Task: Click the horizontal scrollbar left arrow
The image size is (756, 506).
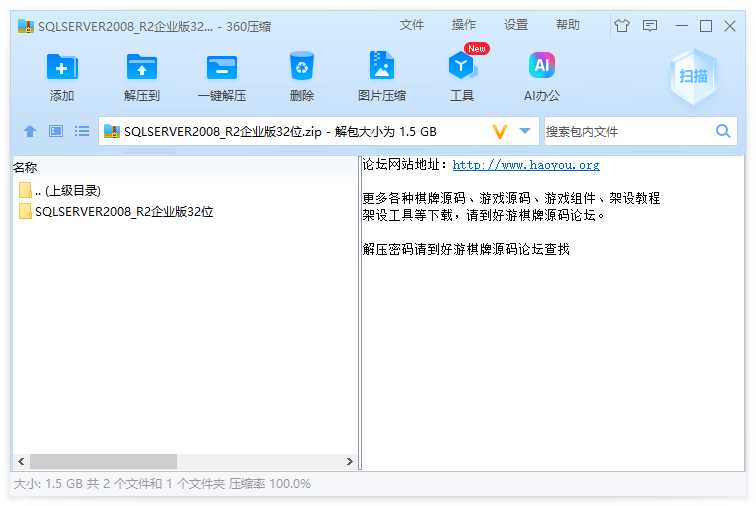Action: tap(21, 462)
